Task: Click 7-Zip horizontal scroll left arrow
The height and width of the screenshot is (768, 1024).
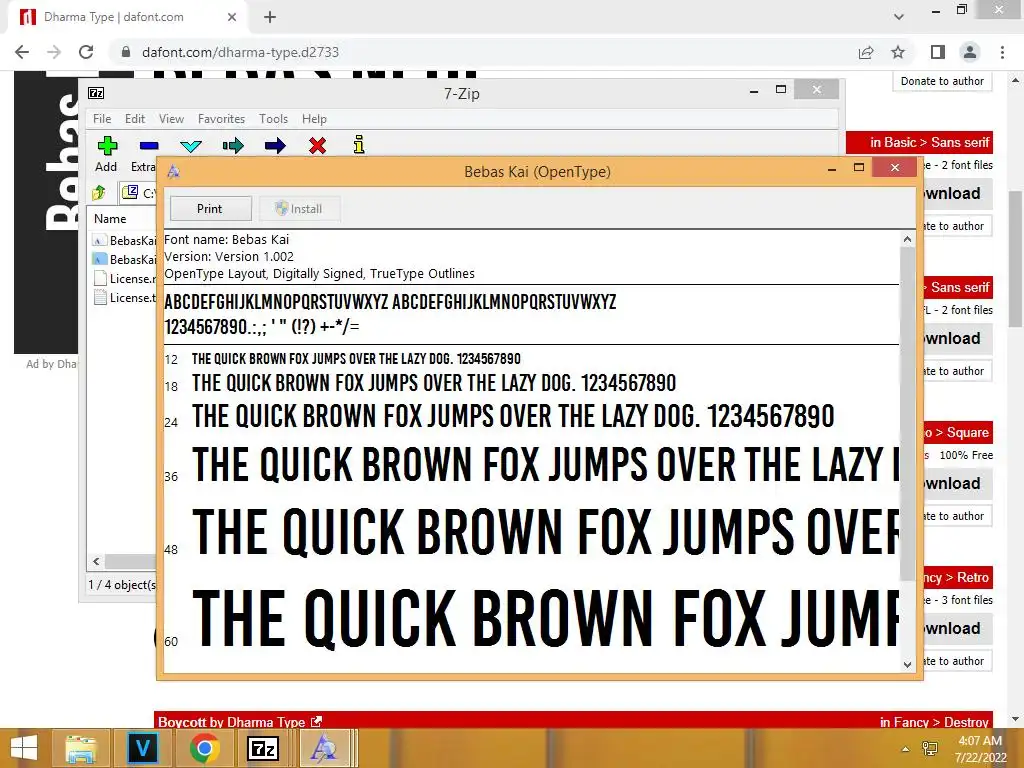Action: point(97,561)
